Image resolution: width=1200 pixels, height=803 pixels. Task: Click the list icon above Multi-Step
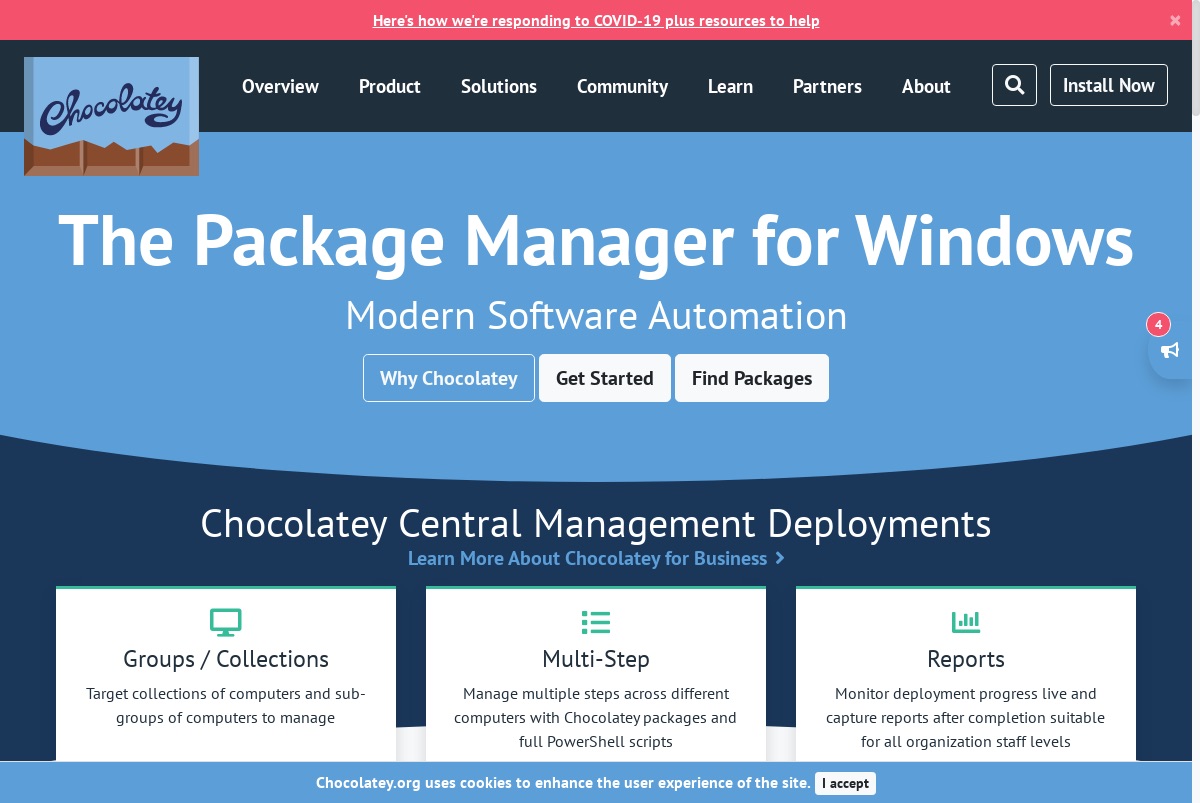(596, 622)
